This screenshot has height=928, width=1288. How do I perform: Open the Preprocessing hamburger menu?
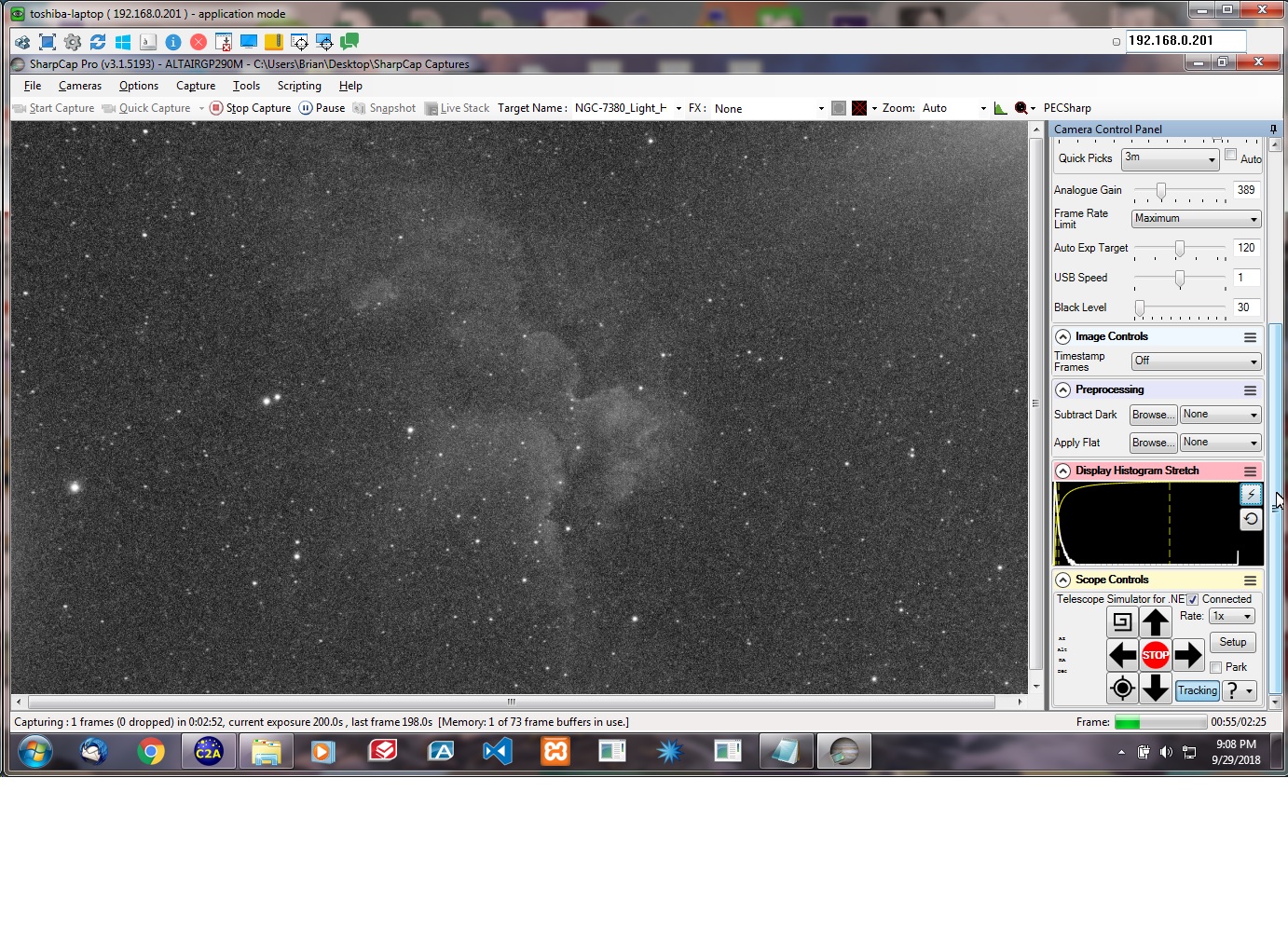pos(1250,390)
